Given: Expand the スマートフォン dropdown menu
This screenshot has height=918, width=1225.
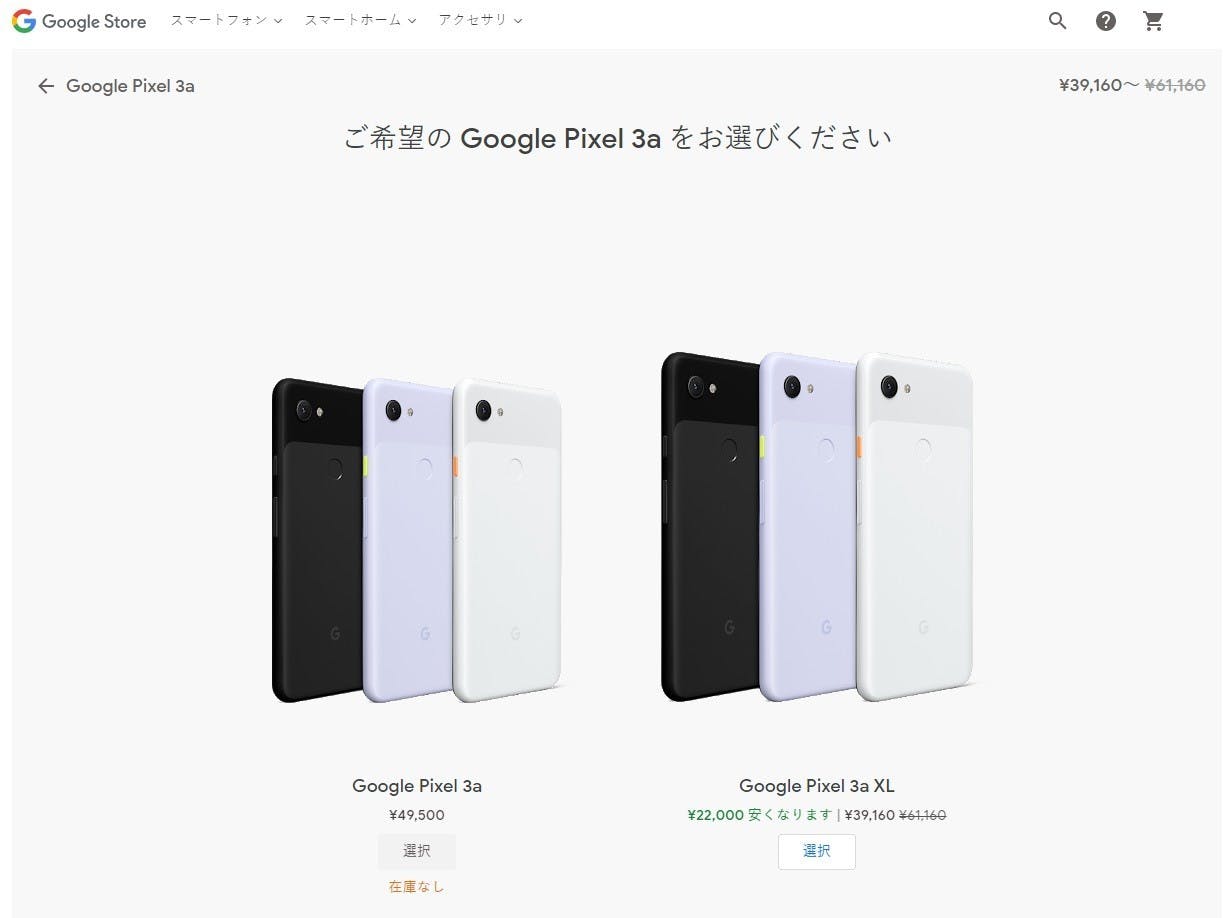Looking at the screenshot, I should 226,20.
